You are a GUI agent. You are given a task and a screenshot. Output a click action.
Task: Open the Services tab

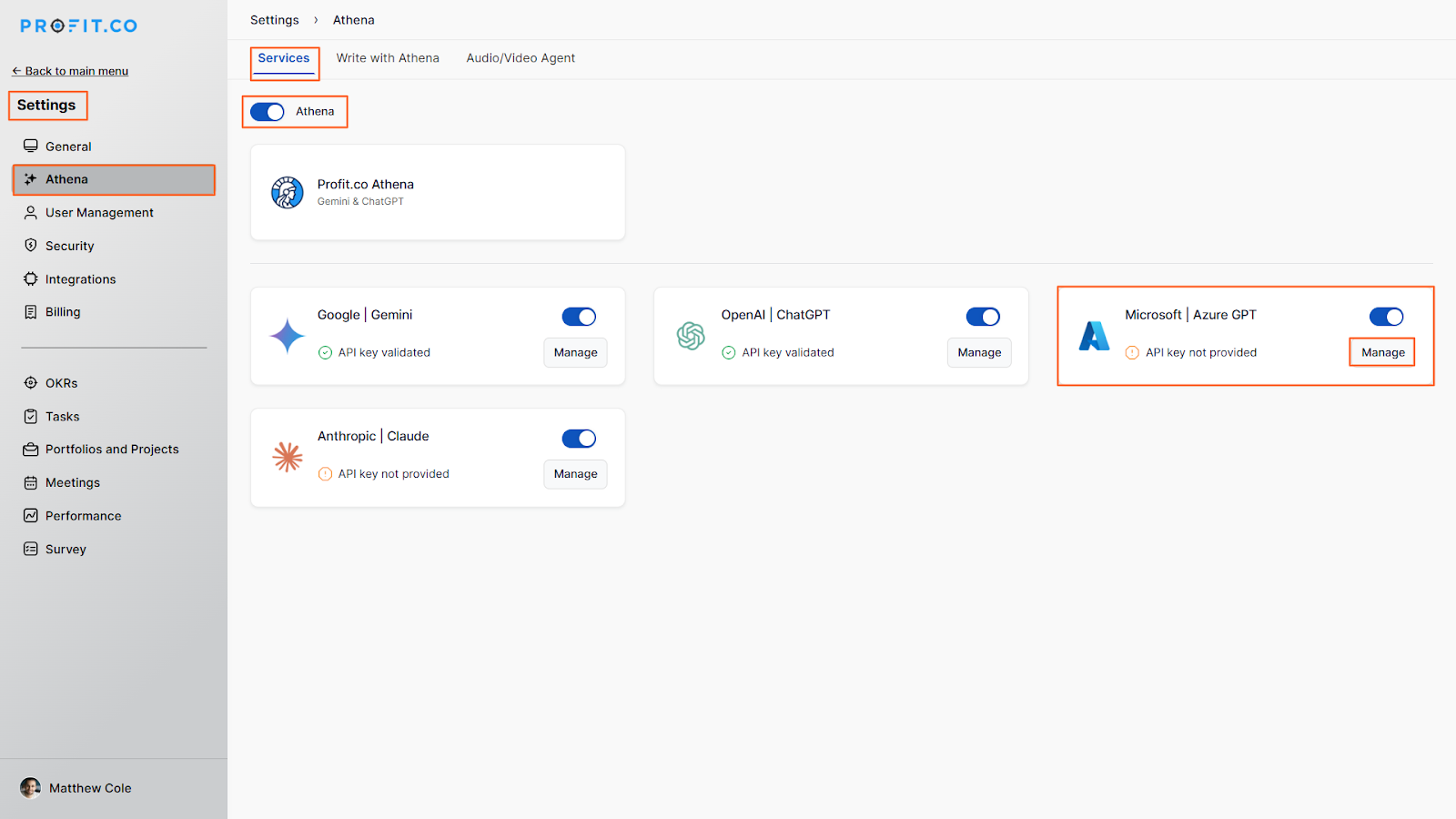[x=284, y=58]
